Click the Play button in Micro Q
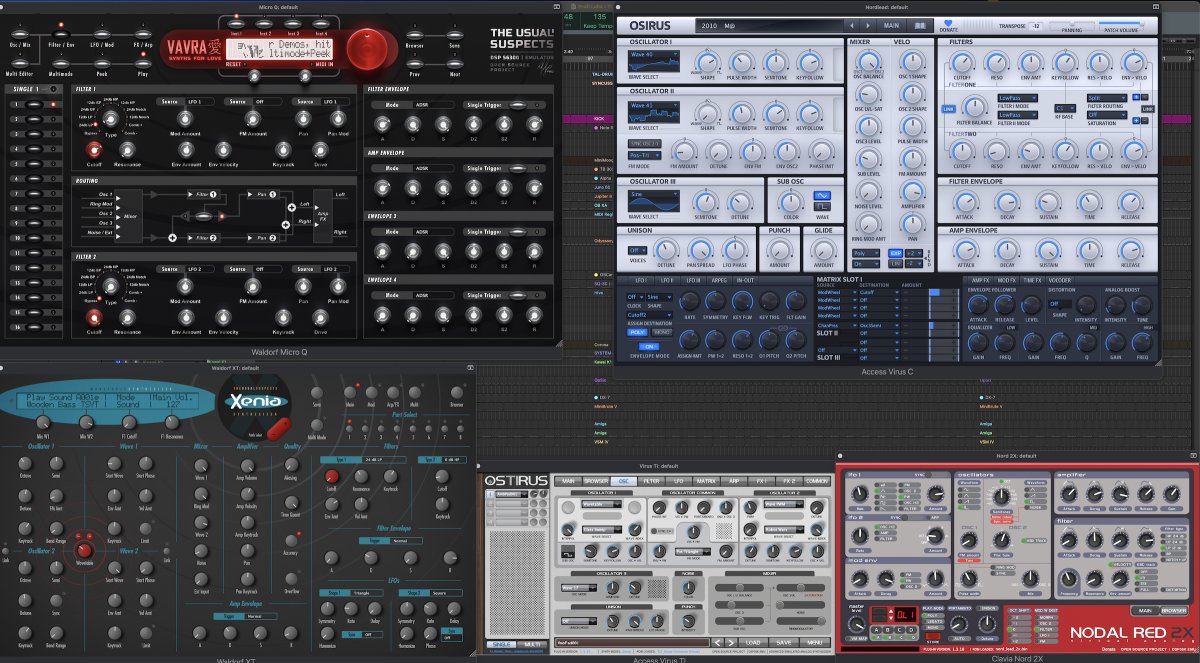1200x663 pixels. (143, 63)
